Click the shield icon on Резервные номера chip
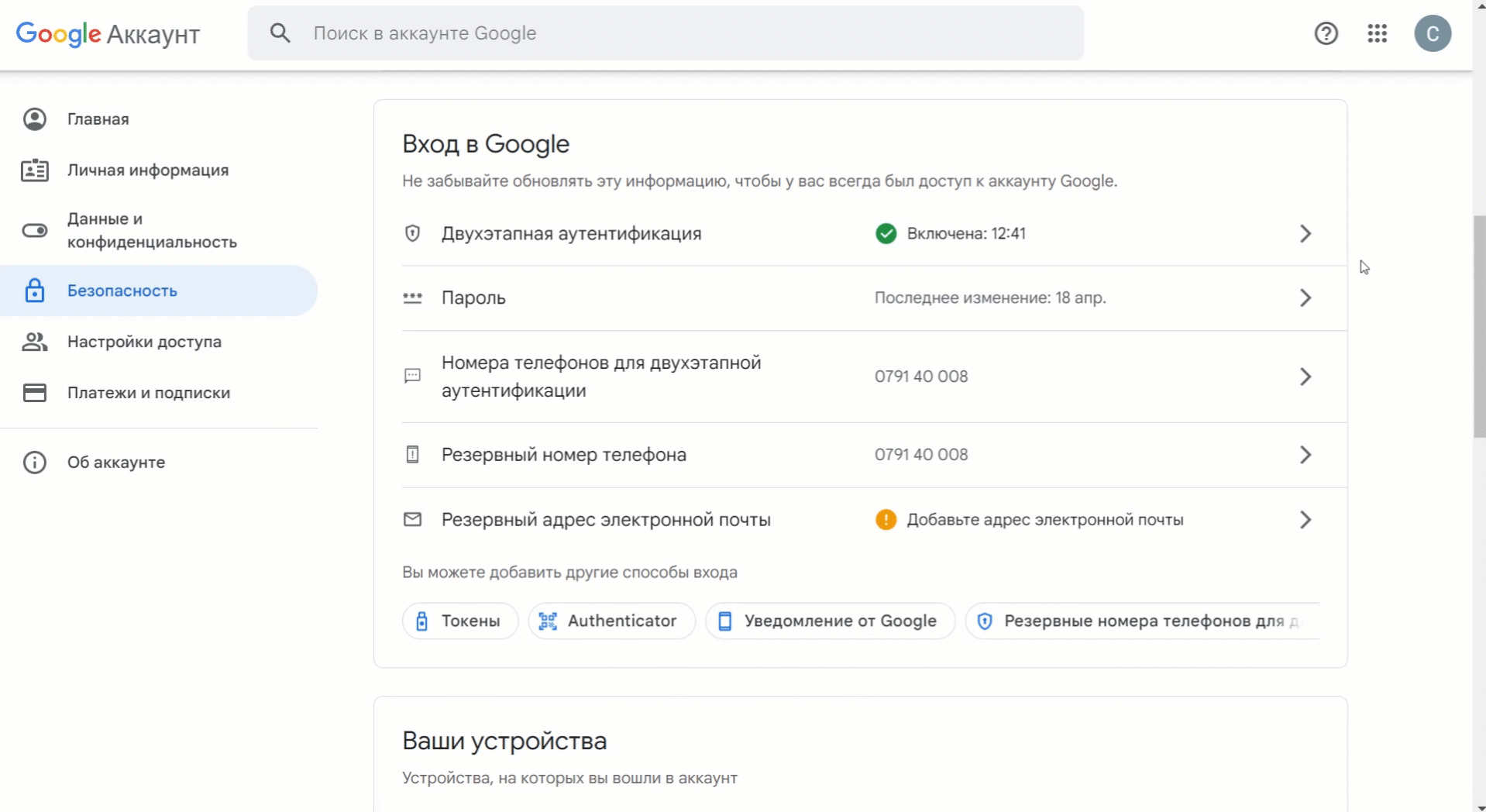Screen dimensions: 1486x812 click(985, 621)
